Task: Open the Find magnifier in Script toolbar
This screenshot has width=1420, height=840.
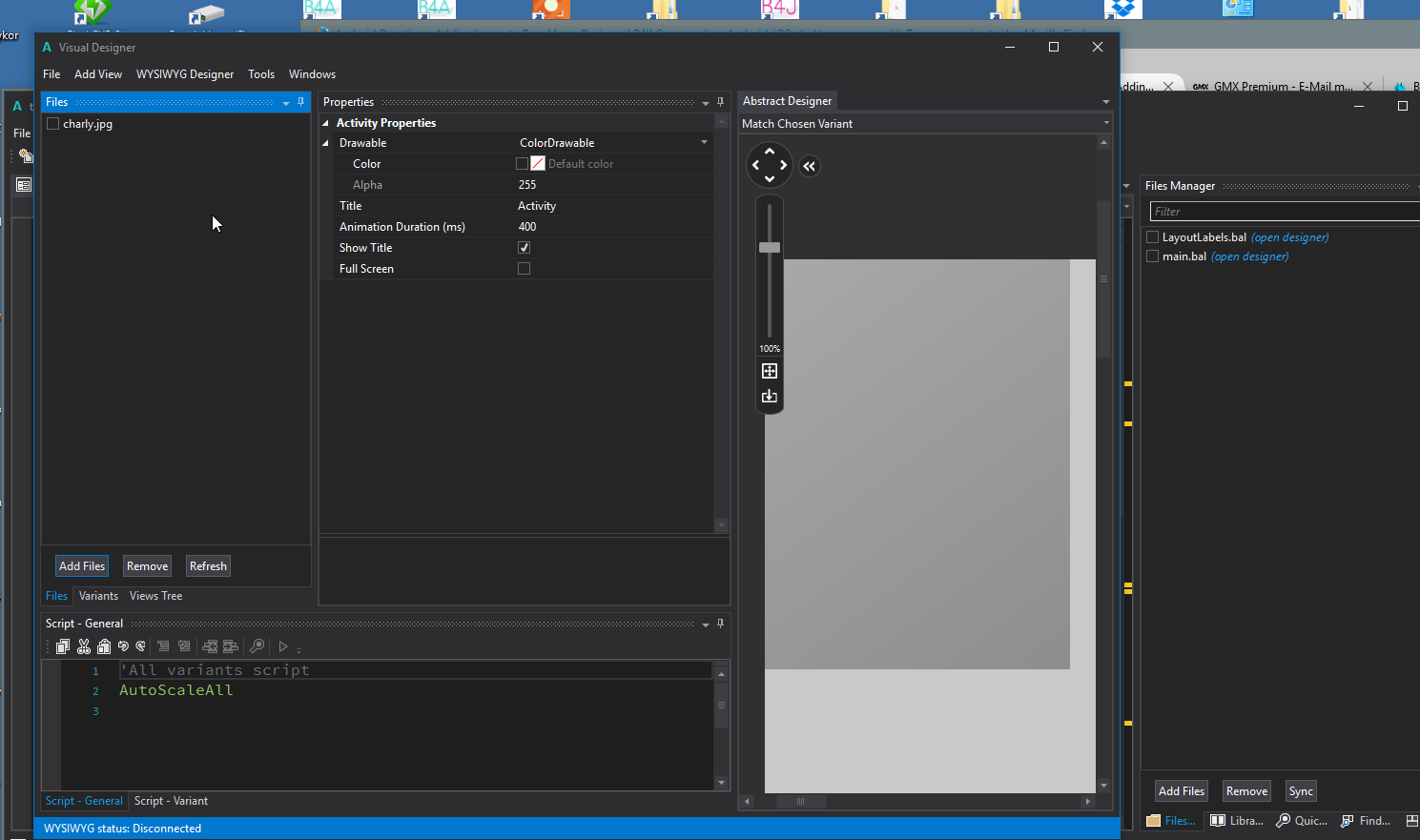Action: click(x=257, y=646)
